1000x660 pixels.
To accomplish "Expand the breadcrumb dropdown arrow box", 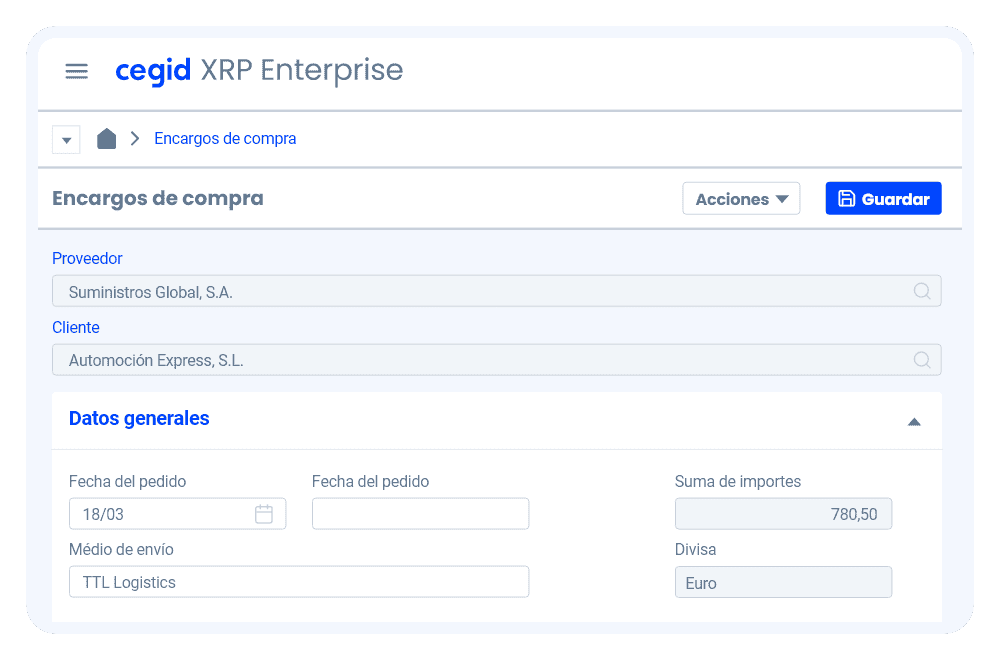I will click(66, 140).
